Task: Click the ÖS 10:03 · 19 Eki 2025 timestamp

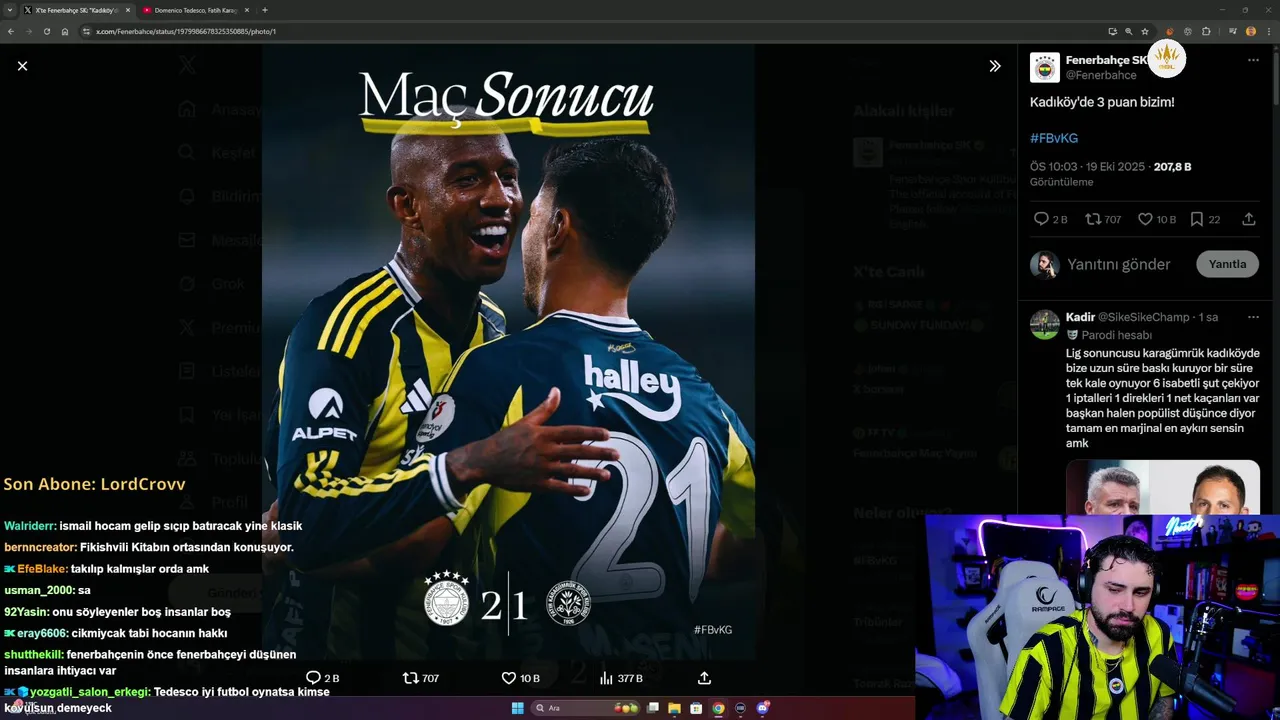Action: pyautogui.click(x=1088, y=167)
